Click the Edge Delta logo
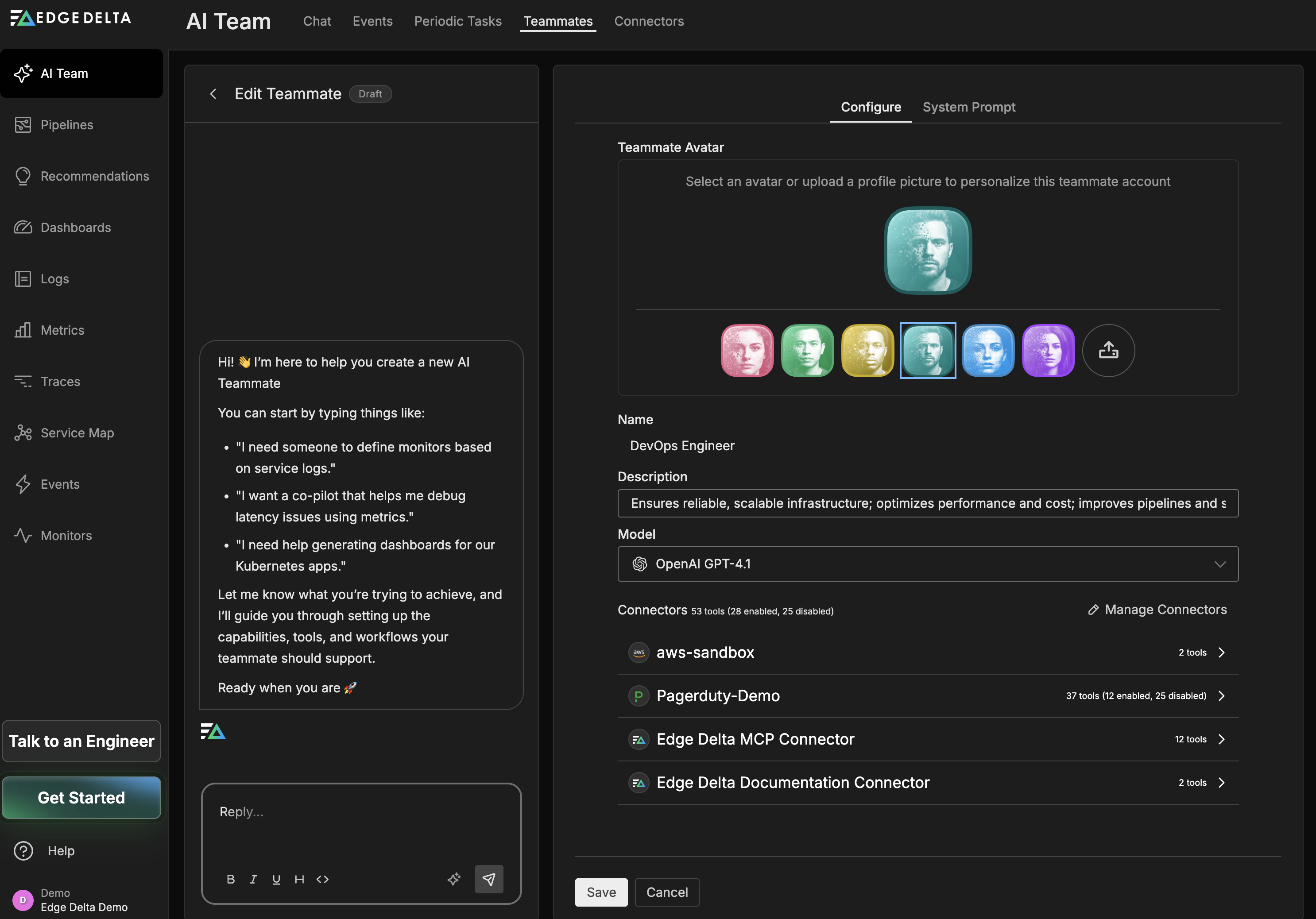 [x=70, y=18]
